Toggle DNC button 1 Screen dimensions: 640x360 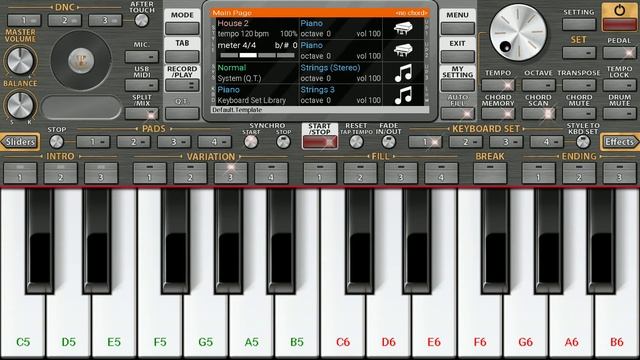(24, 20)
